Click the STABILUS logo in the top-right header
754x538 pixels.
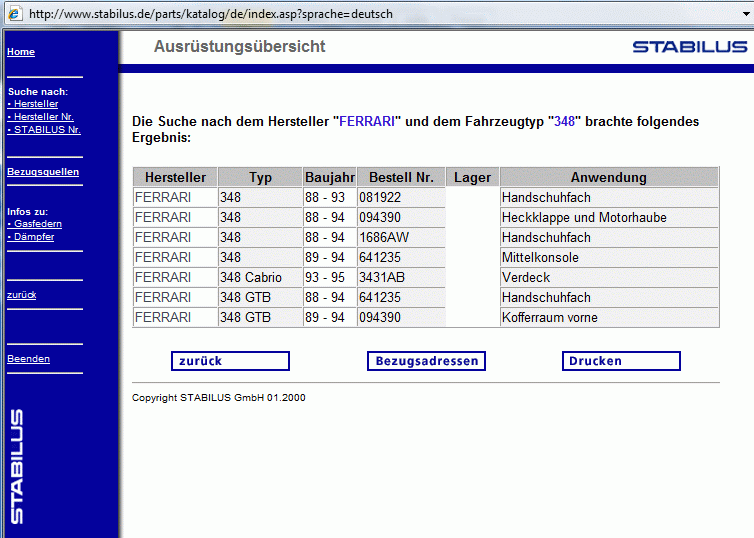689,47
